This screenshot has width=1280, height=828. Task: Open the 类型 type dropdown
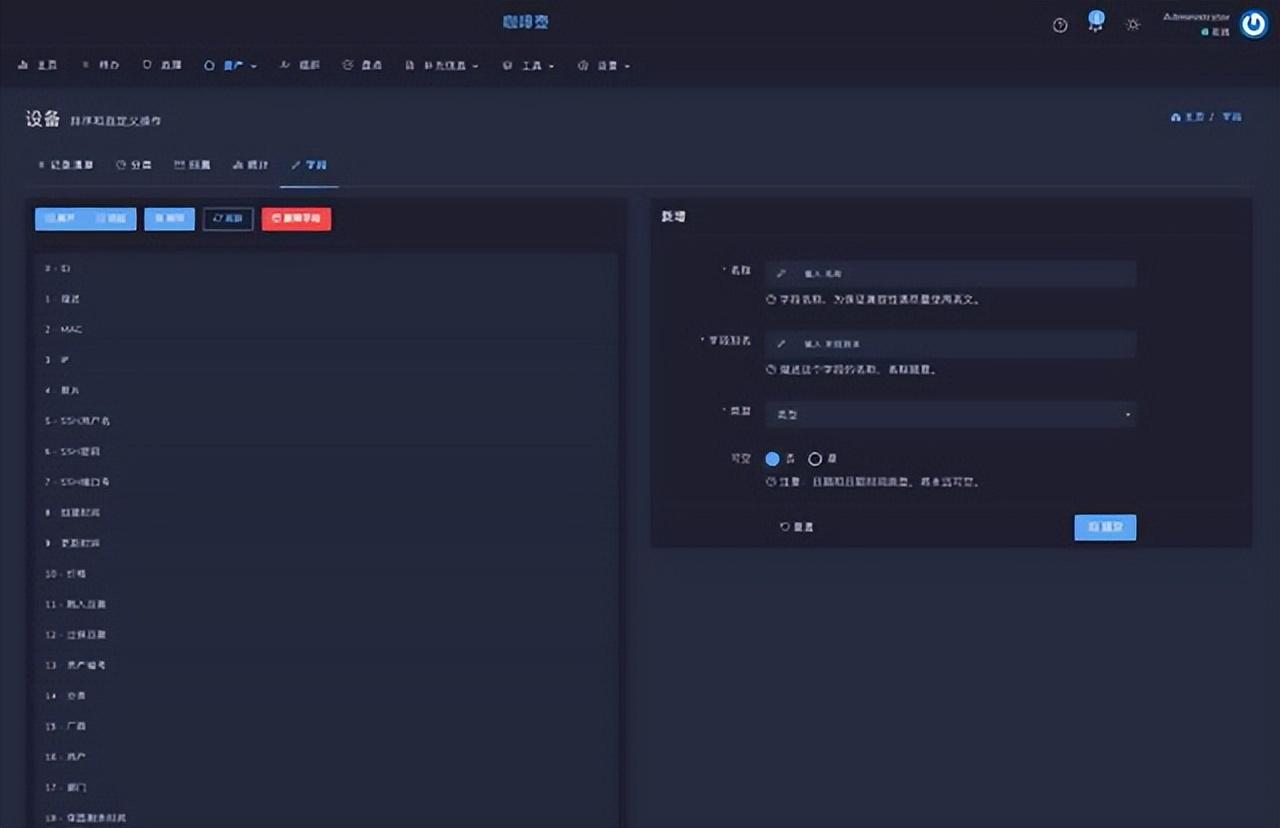pyautogui.click(x=950, y=414)
